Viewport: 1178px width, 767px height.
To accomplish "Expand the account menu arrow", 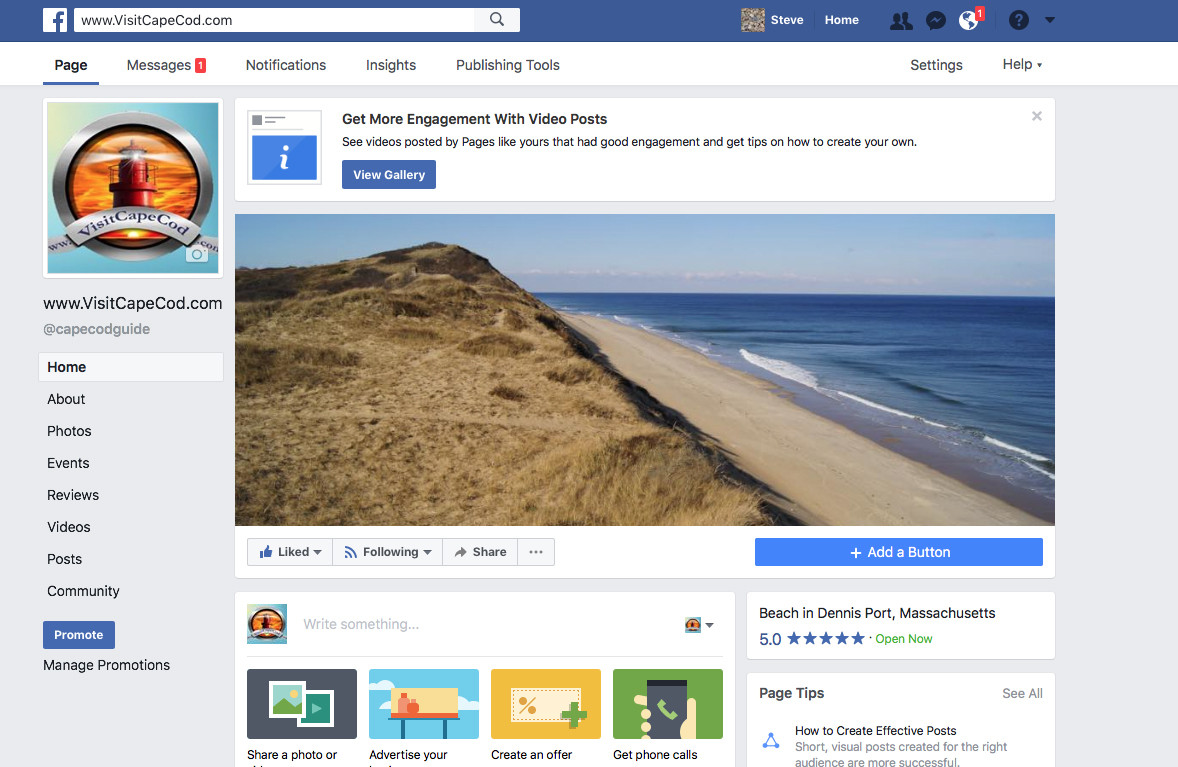I will pyautogui.click(x=1050, y=20).
